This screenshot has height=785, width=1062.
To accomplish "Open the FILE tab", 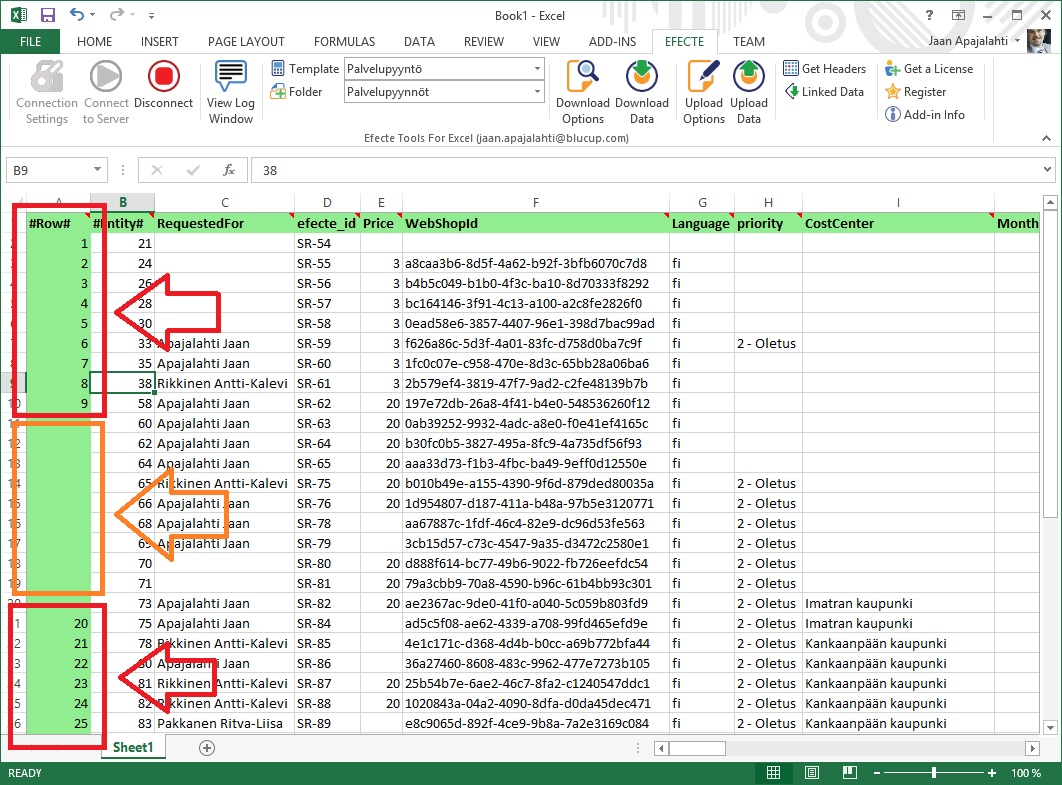I will pos(30,41).
